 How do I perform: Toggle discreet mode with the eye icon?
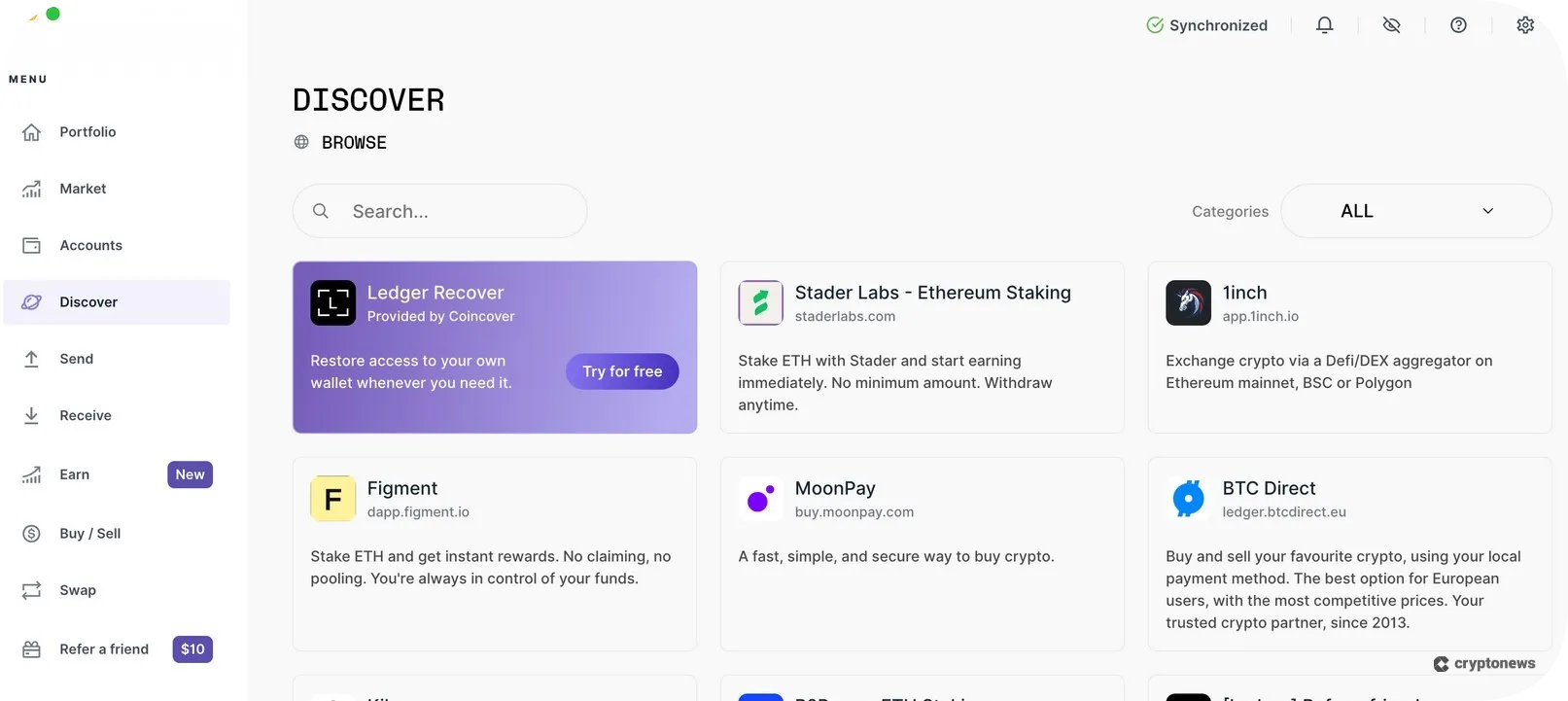coord(1391,24)
